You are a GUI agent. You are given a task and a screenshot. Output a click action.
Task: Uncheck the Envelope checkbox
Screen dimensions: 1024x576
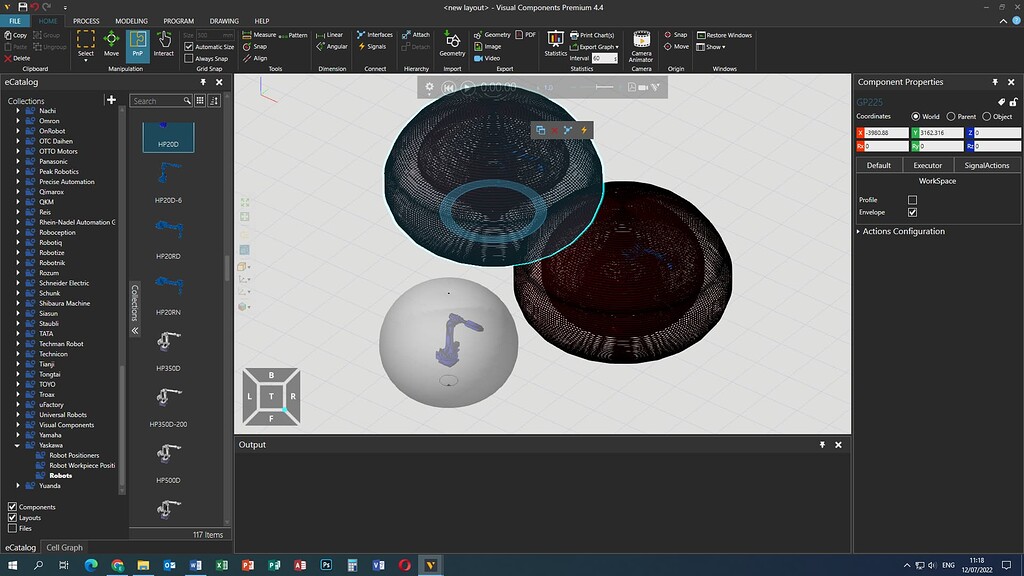(x=911, y=212)
